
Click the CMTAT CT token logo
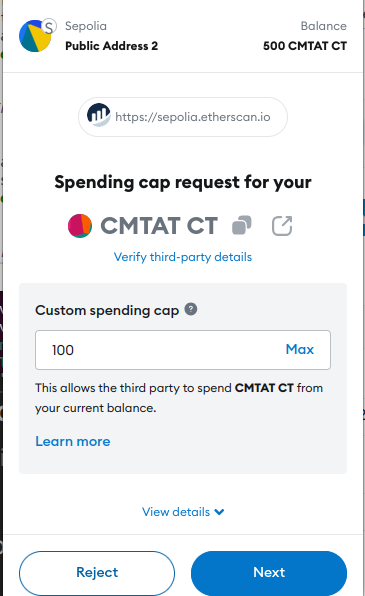(80, 226)
